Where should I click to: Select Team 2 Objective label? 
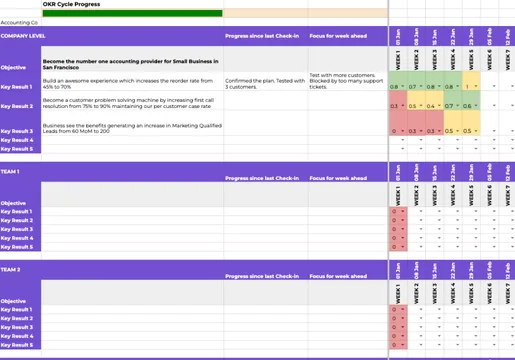13,301
